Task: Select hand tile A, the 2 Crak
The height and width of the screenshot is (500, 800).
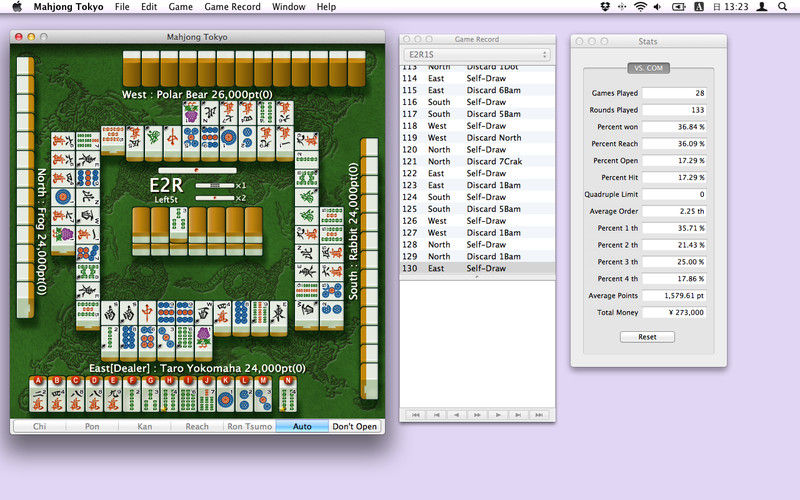Action: click(x=38, y=396)
